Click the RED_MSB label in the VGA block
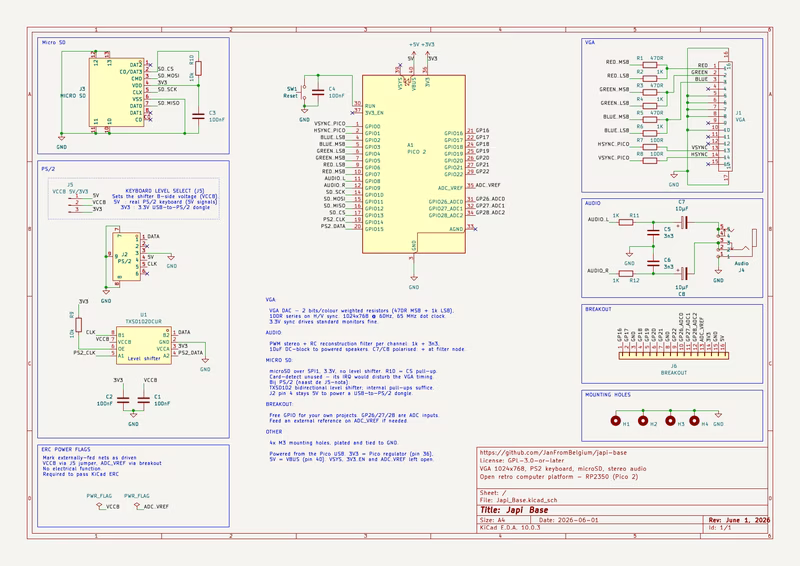800x566 pixels. point(617,62)
